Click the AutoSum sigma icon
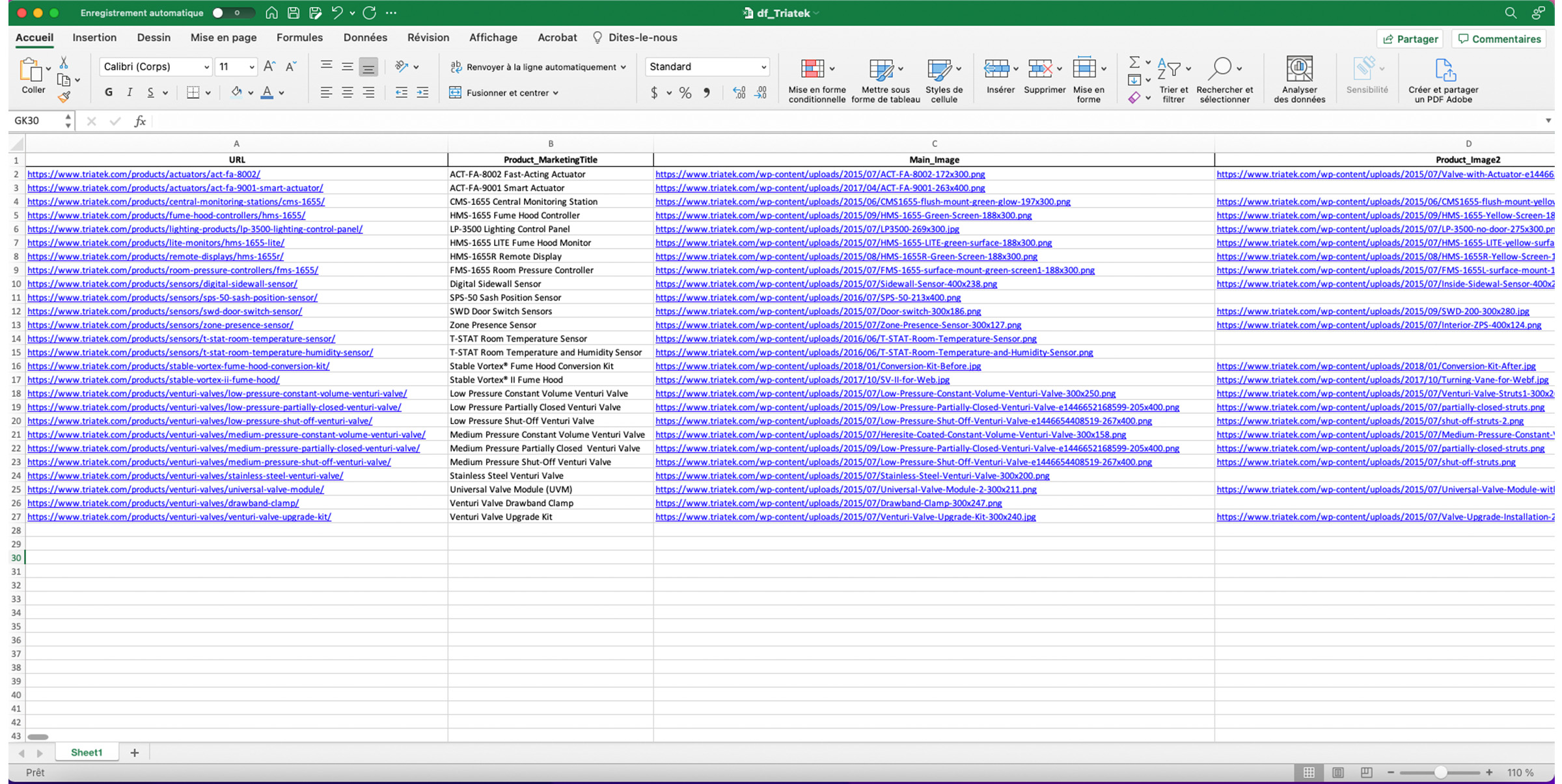The image size is (1562, 784). 1134,62
